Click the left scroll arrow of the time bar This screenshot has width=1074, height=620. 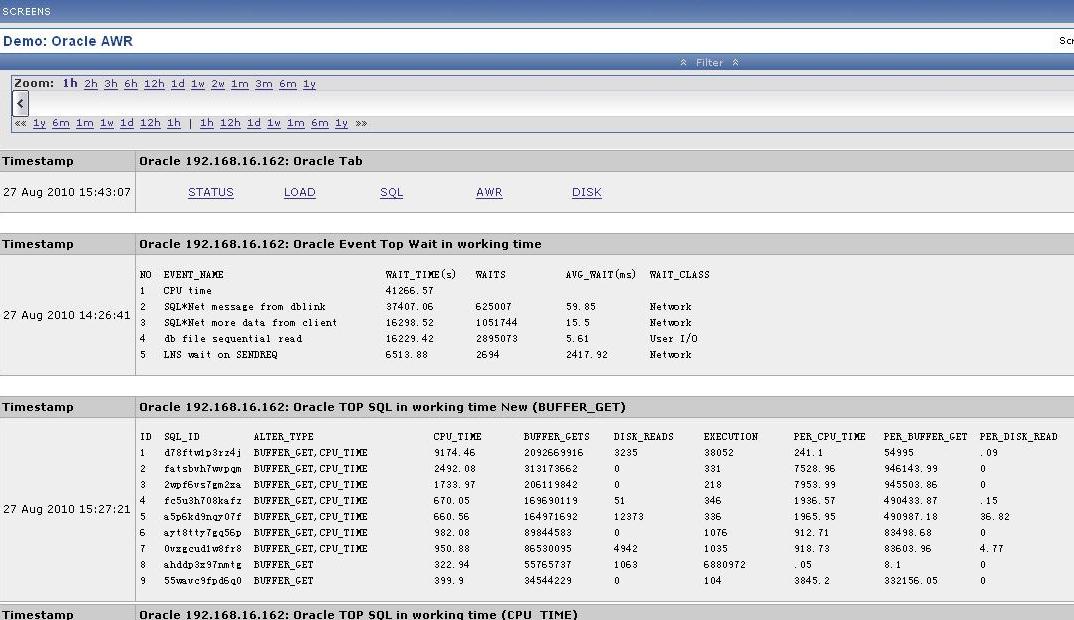(21, 103)
